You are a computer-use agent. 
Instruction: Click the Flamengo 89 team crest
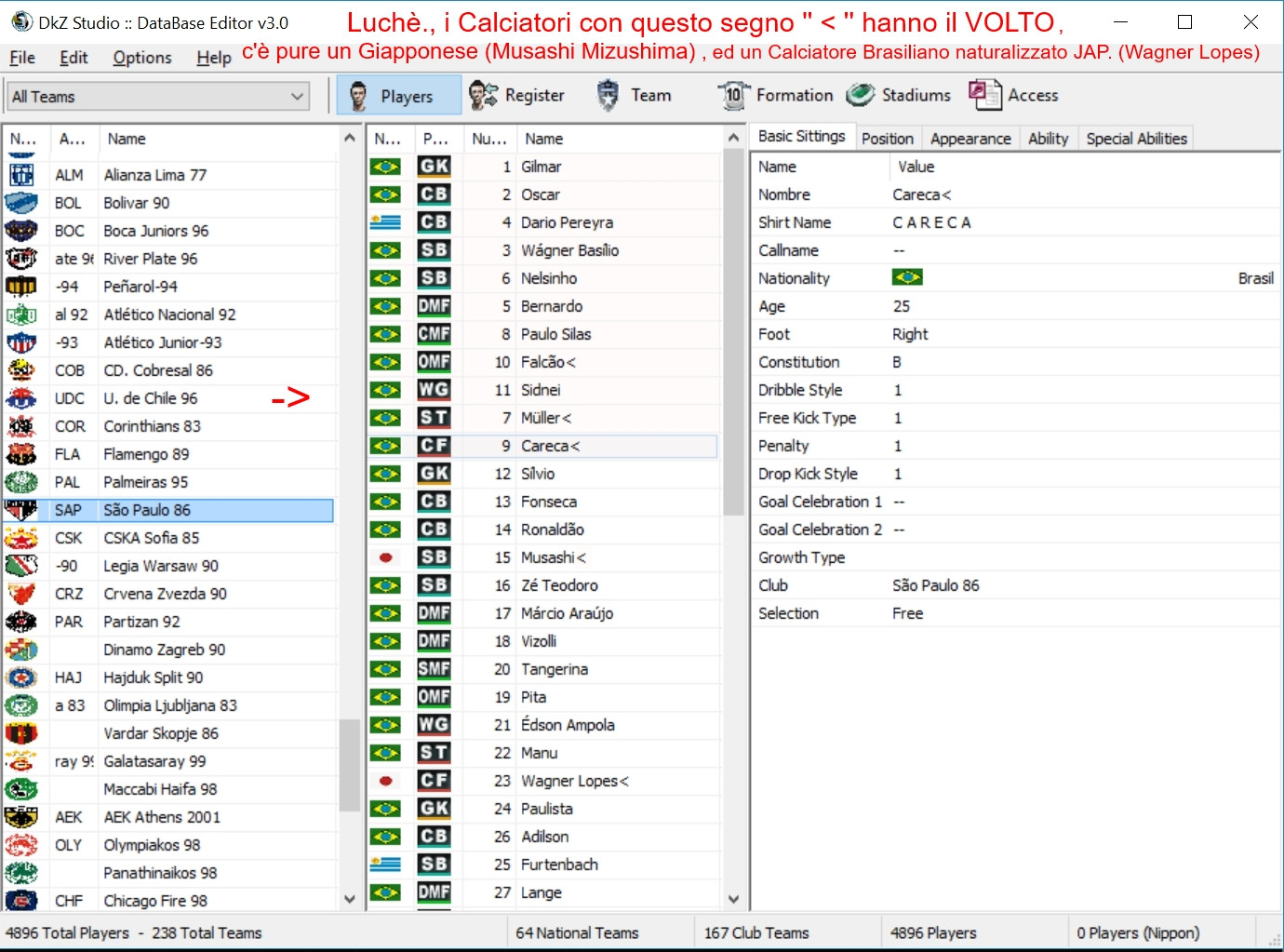tap(21, 454)
